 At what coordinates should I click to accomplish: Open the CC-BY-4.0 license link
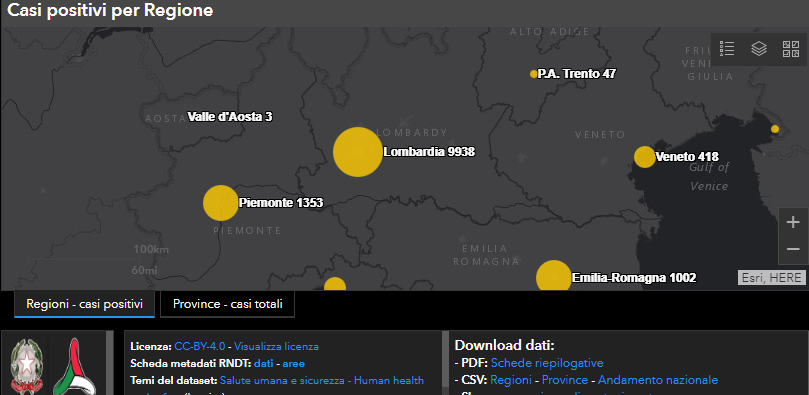[200, 347]
